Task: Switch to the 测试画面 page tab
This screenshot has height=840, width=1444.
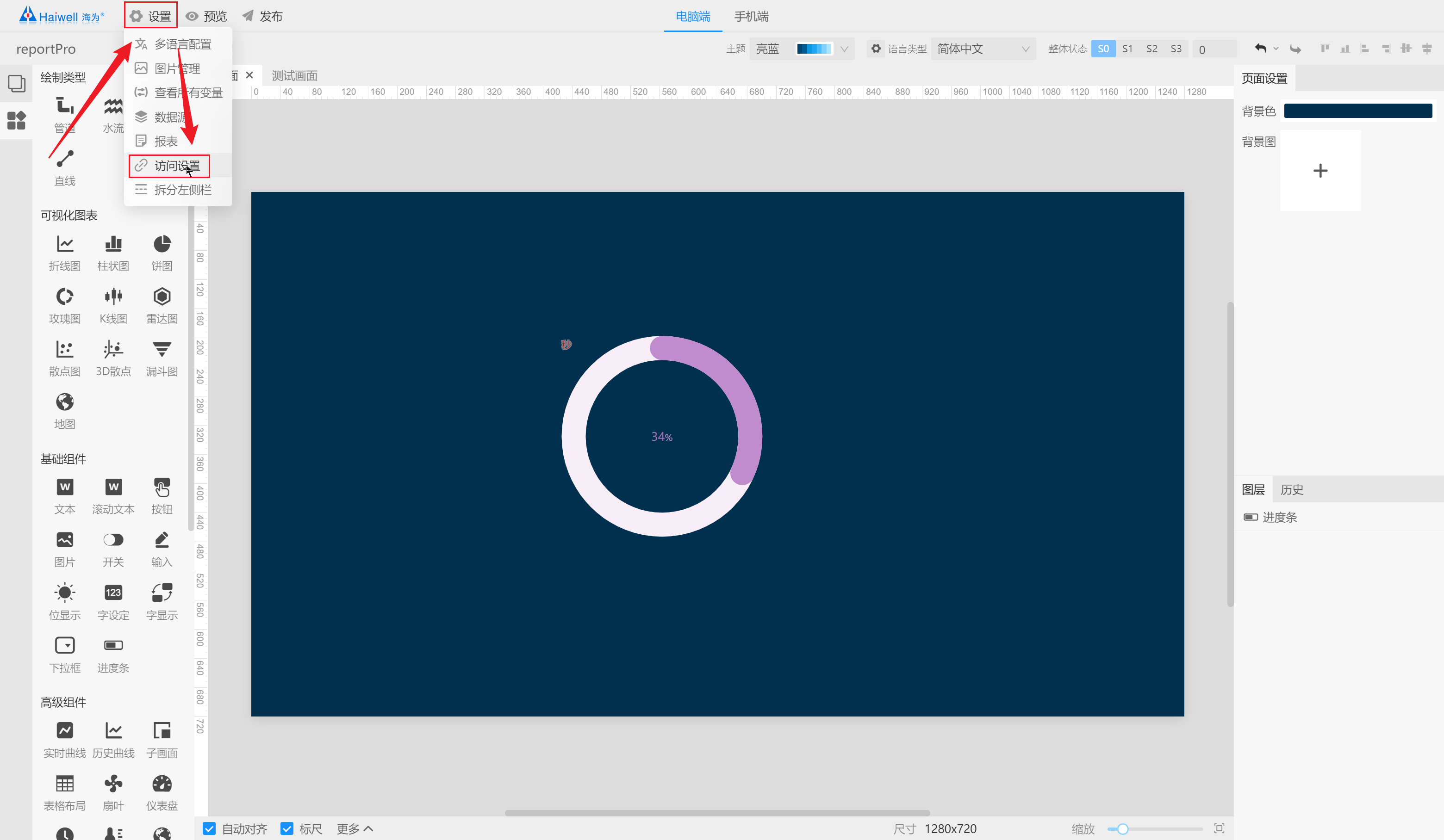Action: (x=294, y=75)
